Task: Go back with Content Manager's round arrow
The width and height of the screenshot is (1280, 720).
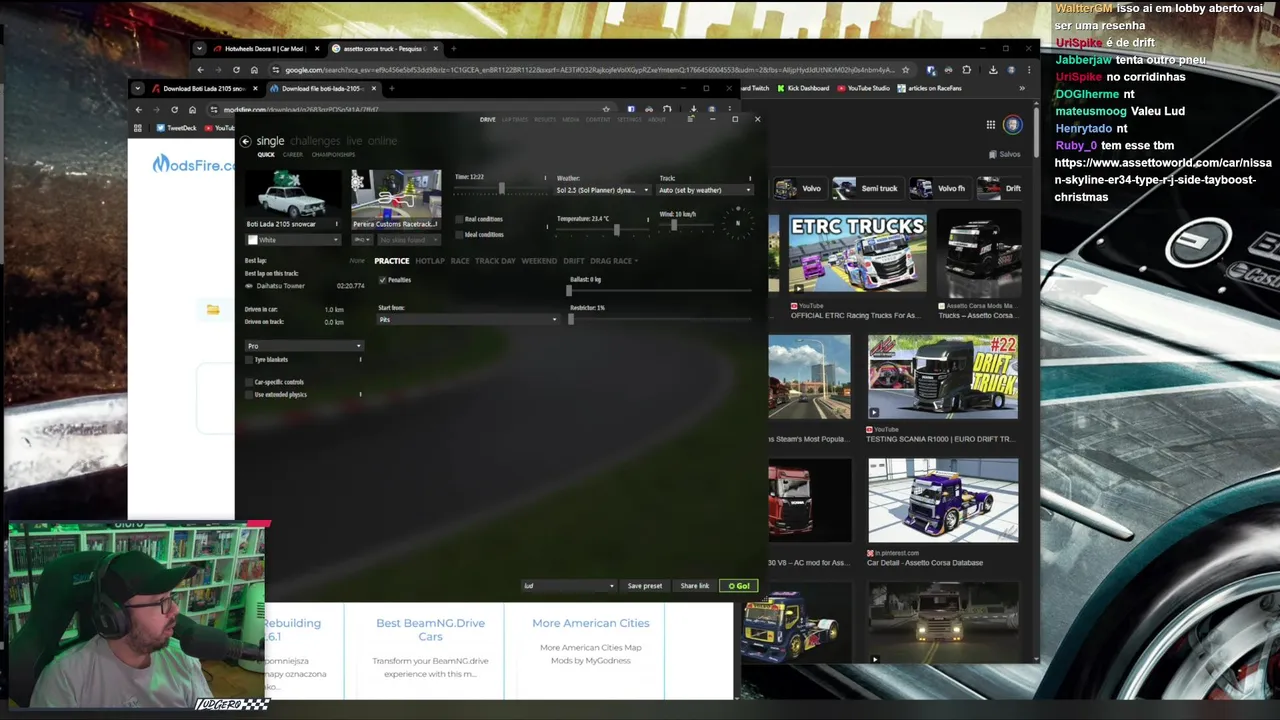Action: (245, 141)
